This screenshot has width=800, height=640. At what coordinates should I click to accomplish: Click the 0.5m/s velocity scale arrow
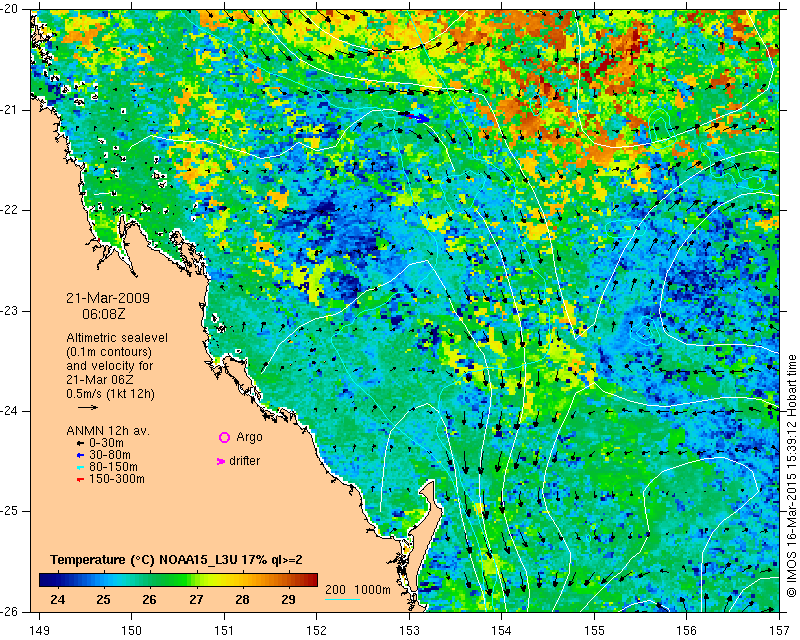tap(88, 407)
